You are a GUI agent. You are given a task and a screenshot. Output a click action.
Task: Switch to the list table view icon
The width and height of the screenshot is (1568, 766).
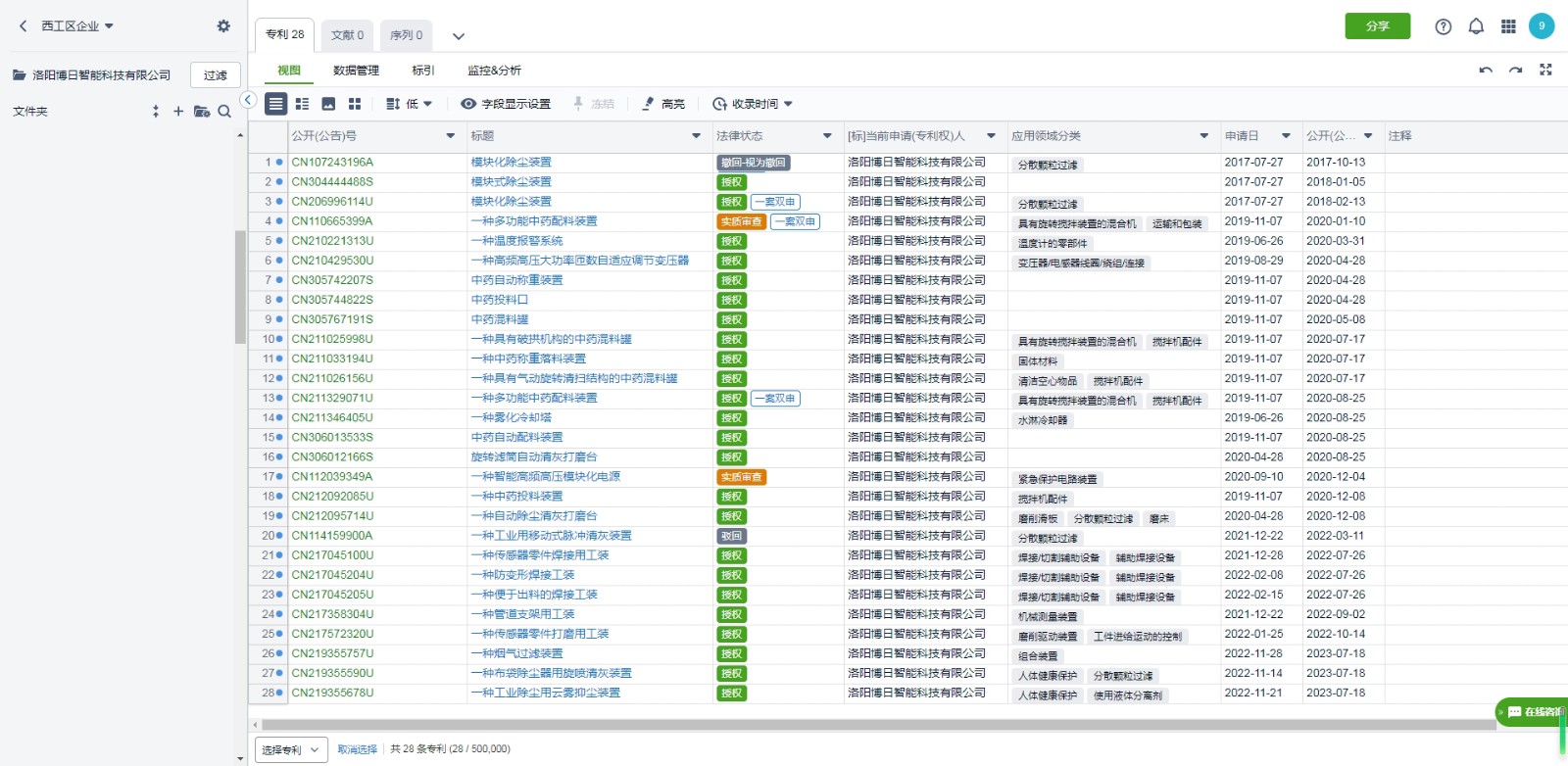click(275, 104)
